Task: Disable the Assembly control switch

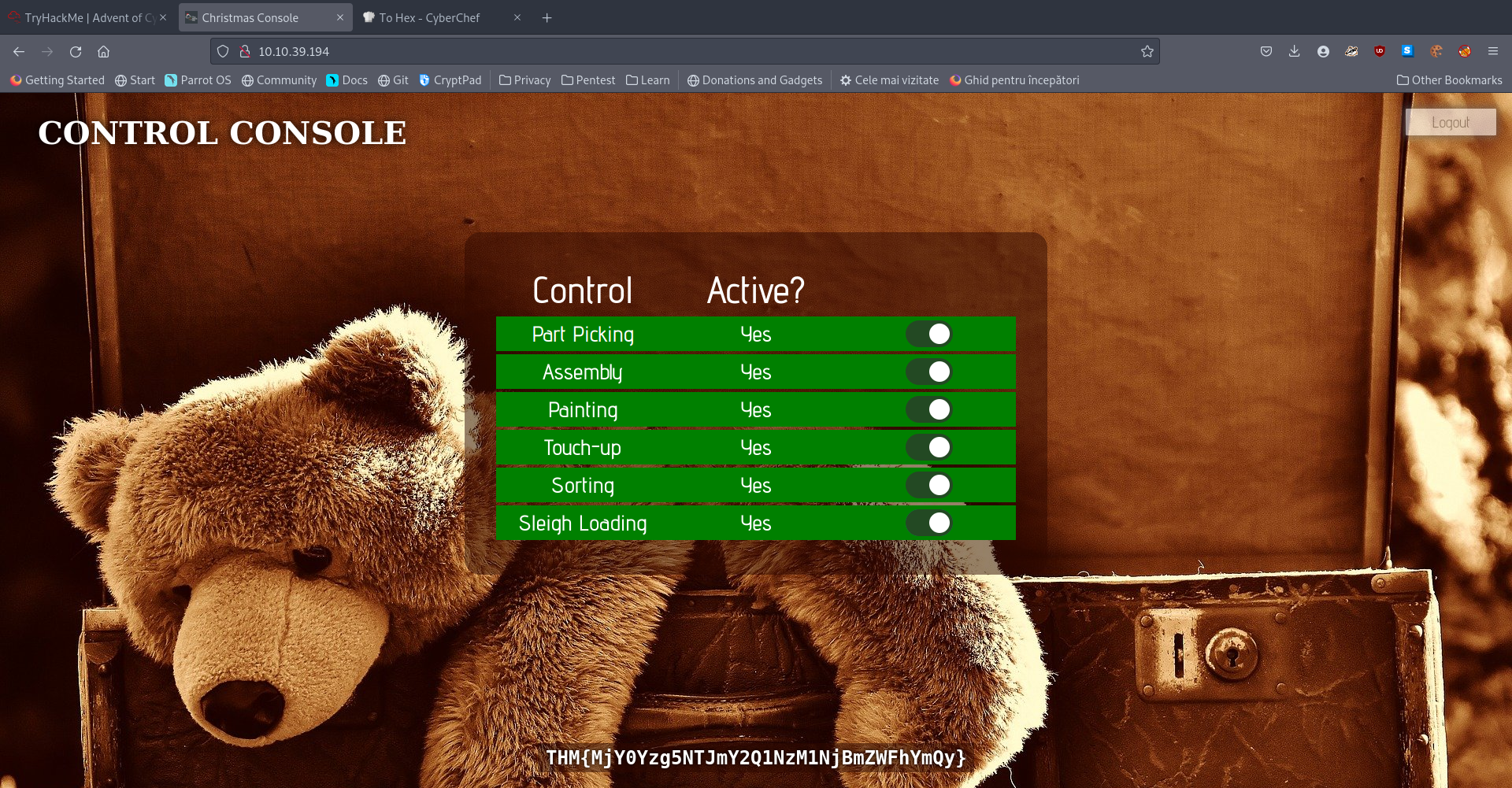Action: 928,372
